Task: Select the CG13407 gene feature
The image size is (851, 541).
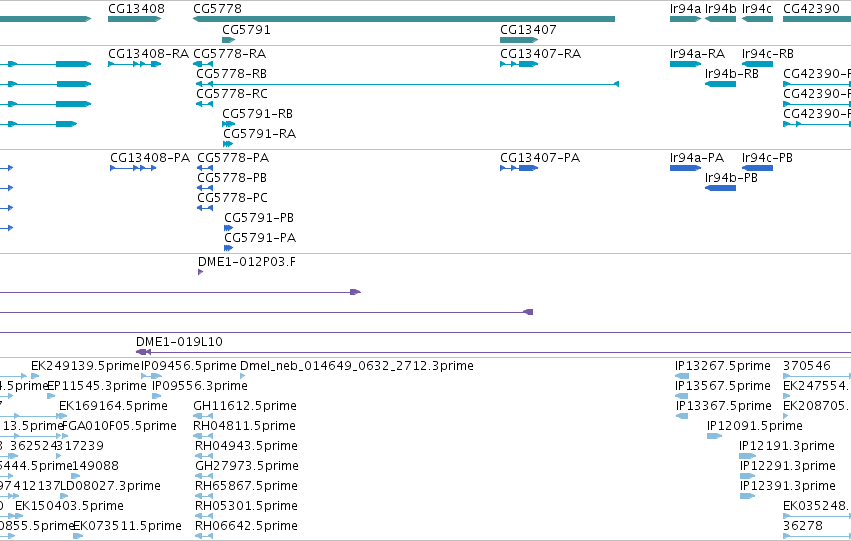Action: pos(519,40)
